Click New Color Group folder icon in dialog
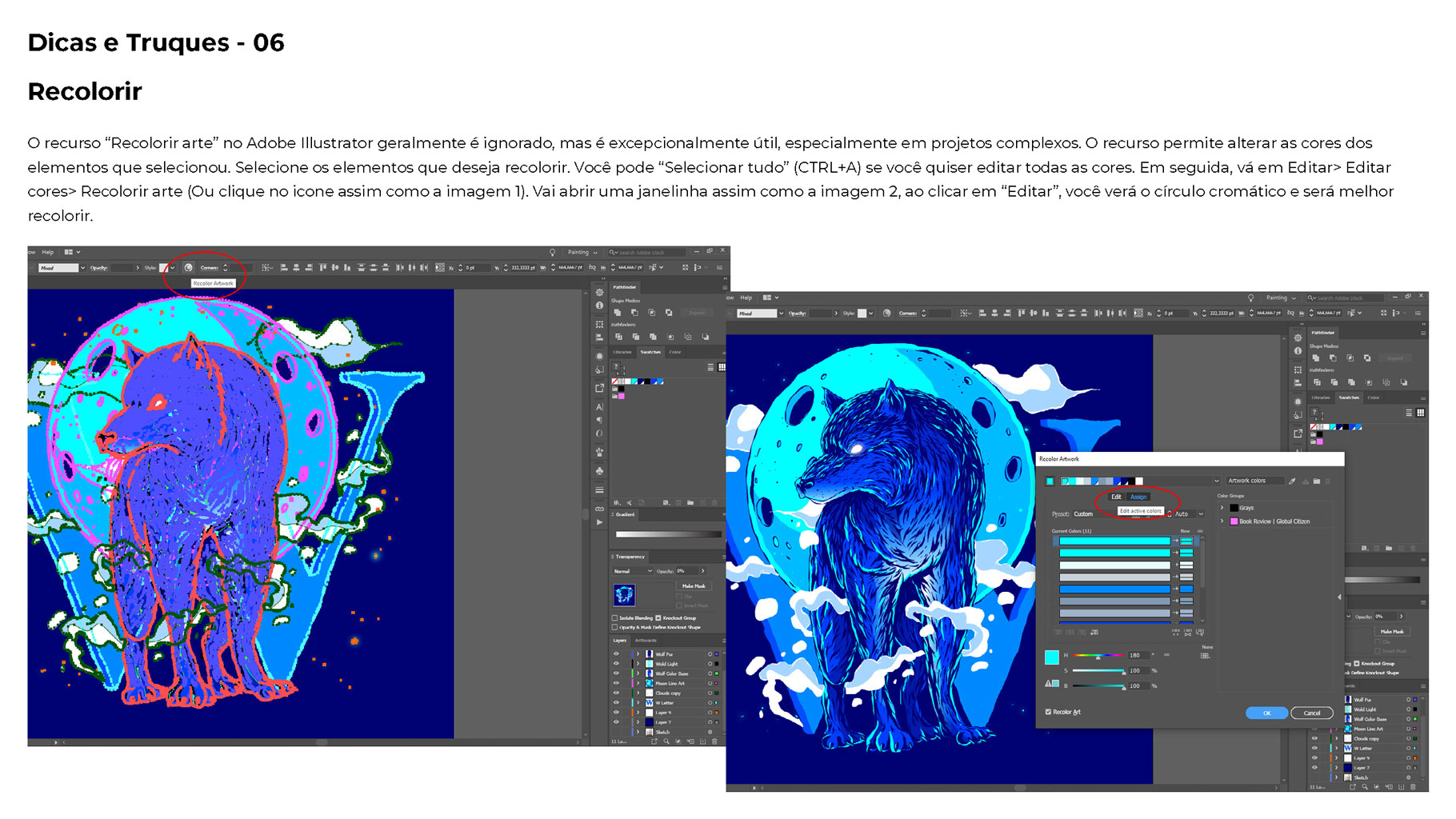Viewport: 1456px width, 819px height. pos(1317,481)
